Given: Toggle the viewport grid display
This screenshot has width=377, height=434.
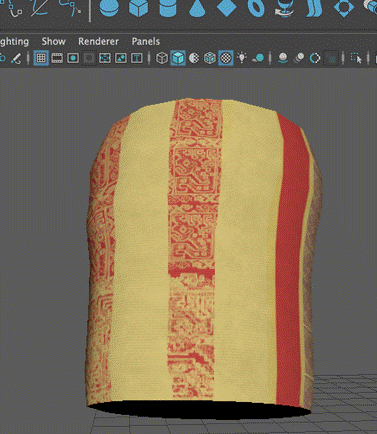Looking at the screenshot, I should pos(41,58).
